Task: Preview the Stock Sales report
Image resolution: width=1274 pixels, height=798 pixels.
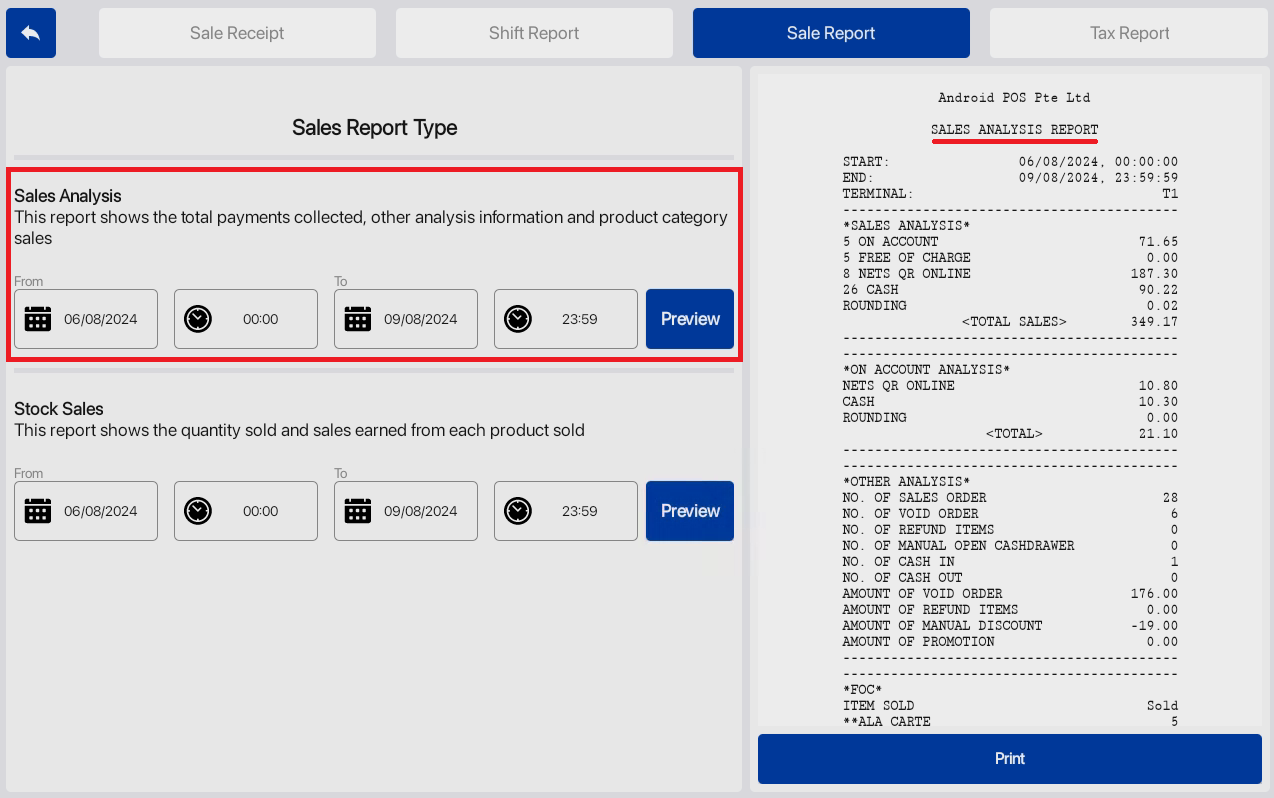Action: click(x=690, y=511)
